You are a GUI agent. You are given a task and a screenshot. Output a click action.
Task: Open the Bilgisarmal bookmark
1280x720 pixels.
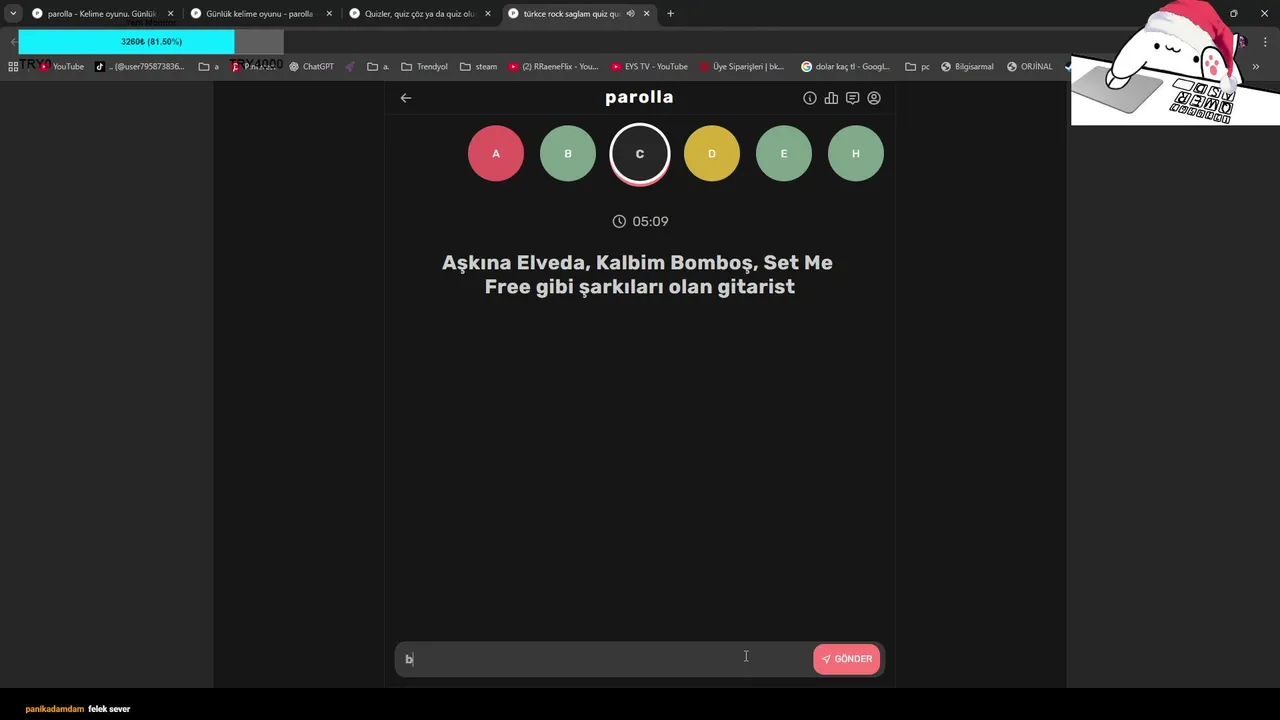tap(967, 66)
